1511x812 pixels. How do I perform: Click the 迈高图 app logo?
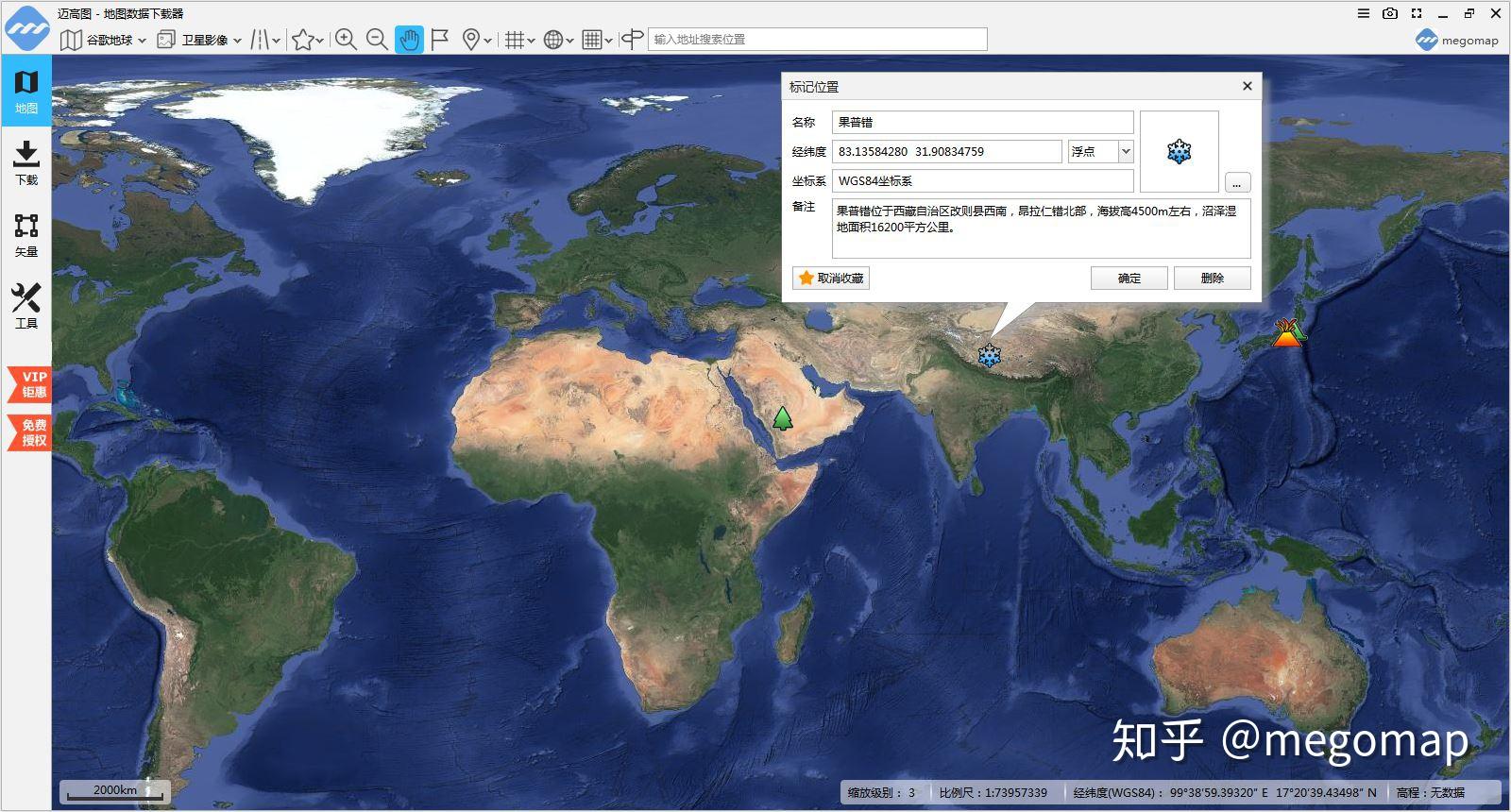coord(26,27)
